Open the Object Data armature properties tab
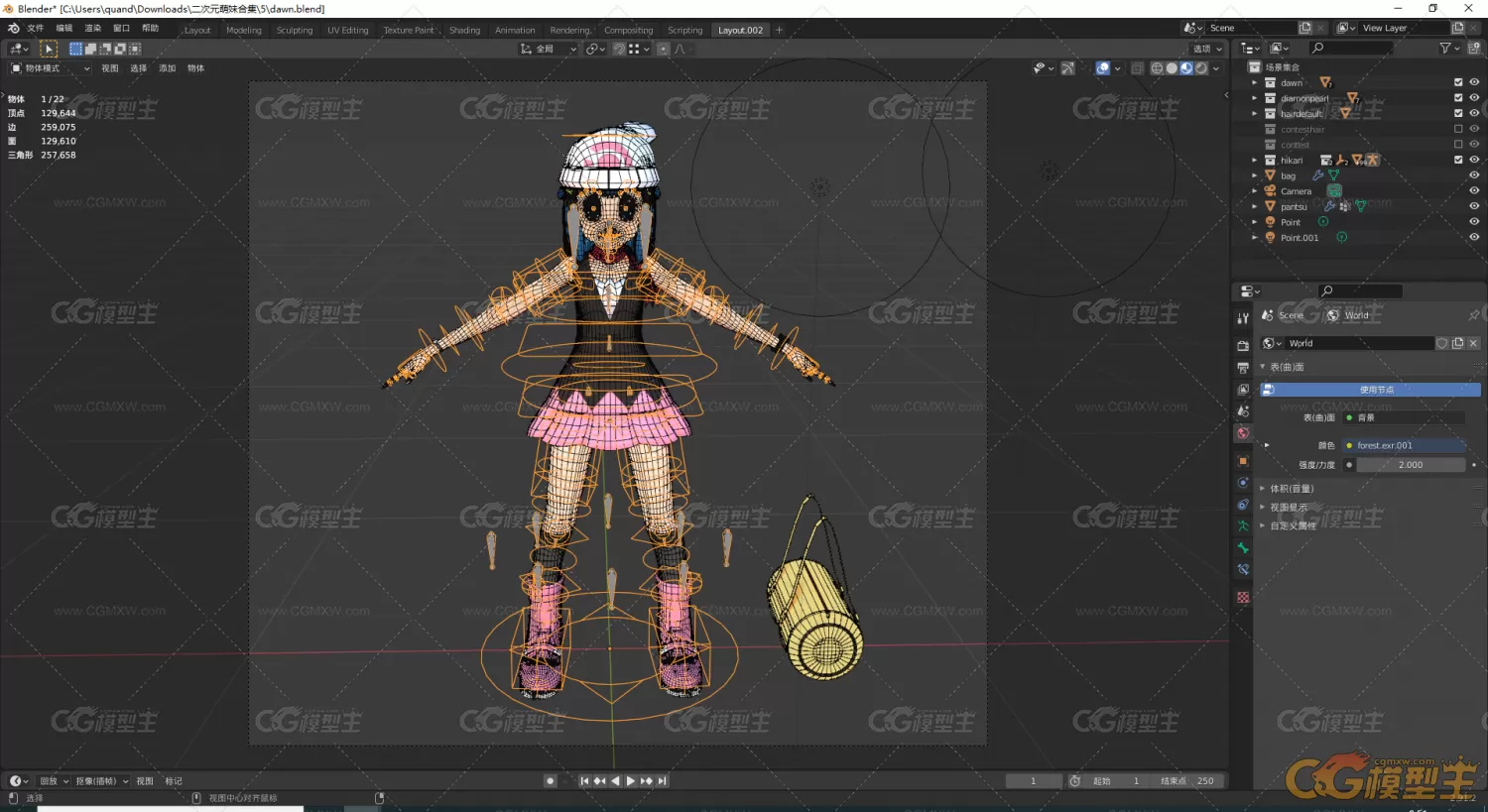The width and height of the screenshot is (1488, 812). click(1243, 526)
